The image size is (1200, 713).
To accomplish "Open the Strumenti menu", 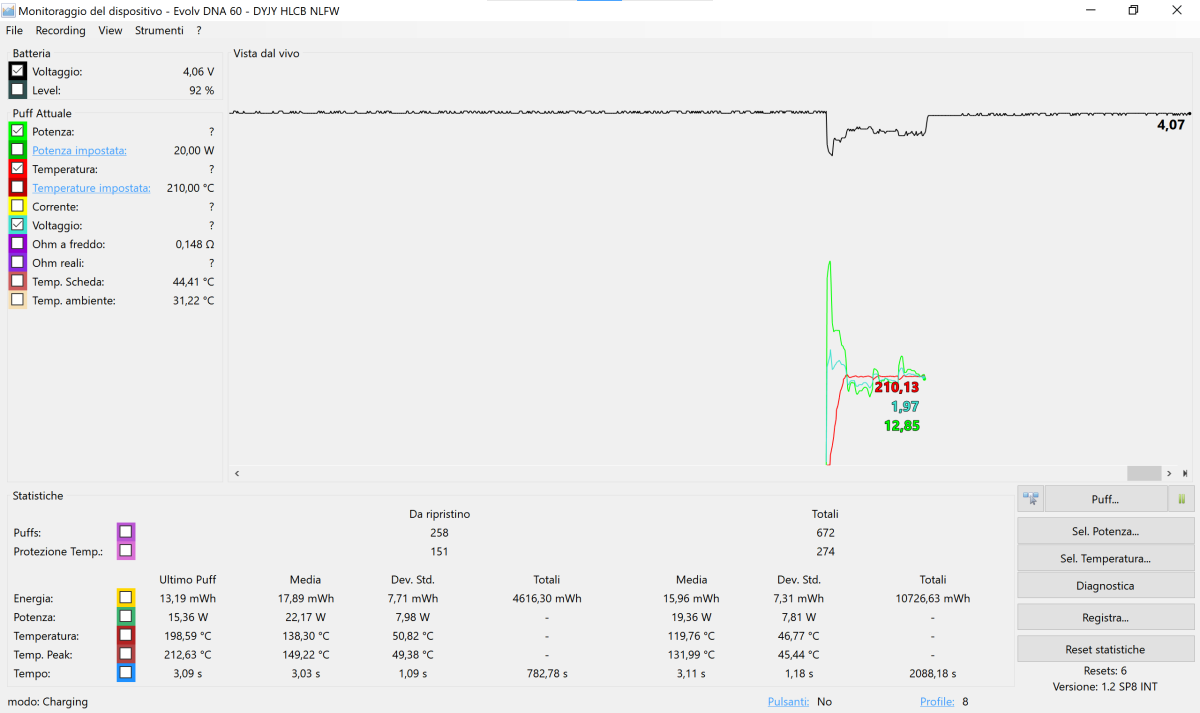I will click(x=160, y=30).
